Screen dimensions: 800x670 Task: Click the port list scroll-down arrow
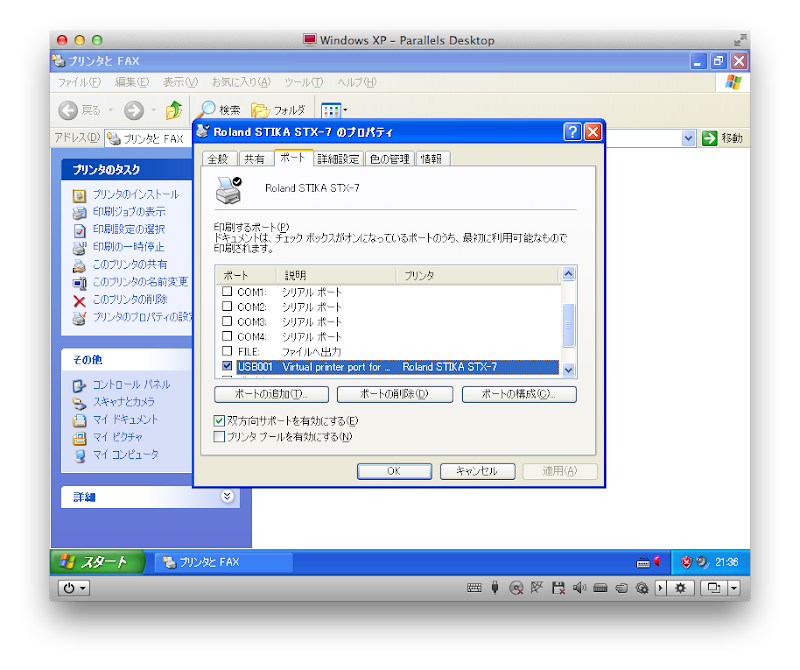click(x=568, y=370)
